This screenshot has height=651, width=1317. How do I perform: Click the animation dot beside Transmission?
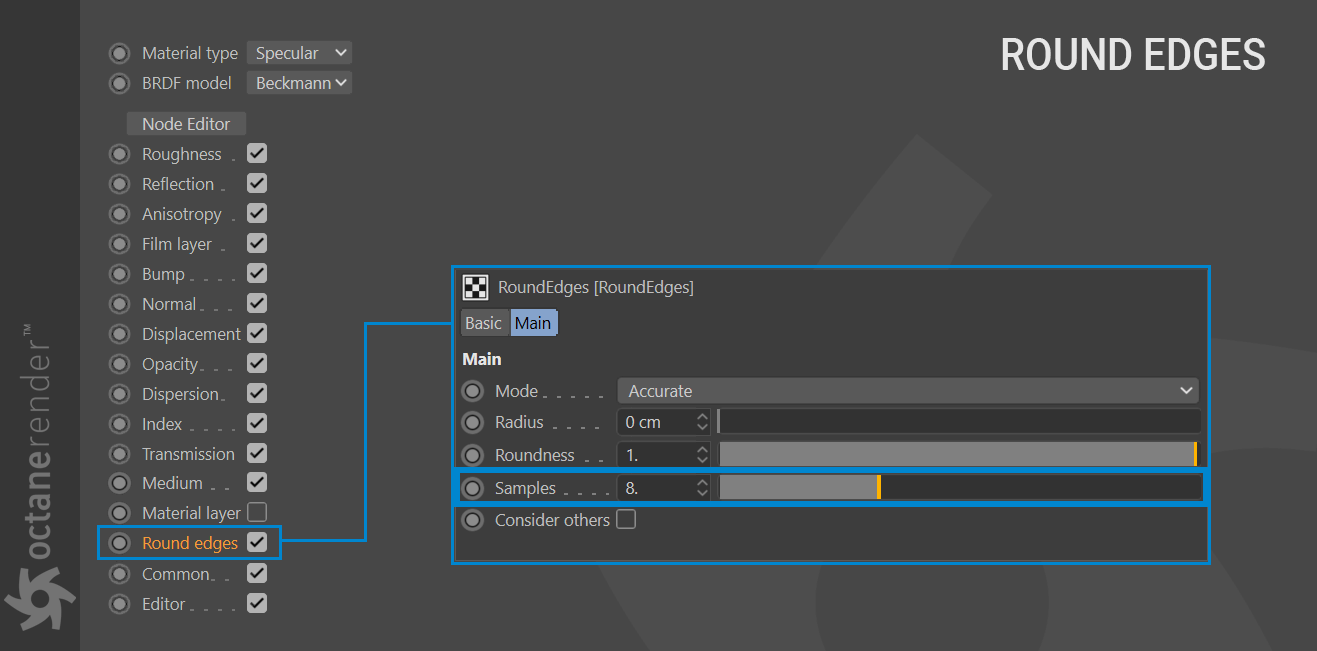120,454
